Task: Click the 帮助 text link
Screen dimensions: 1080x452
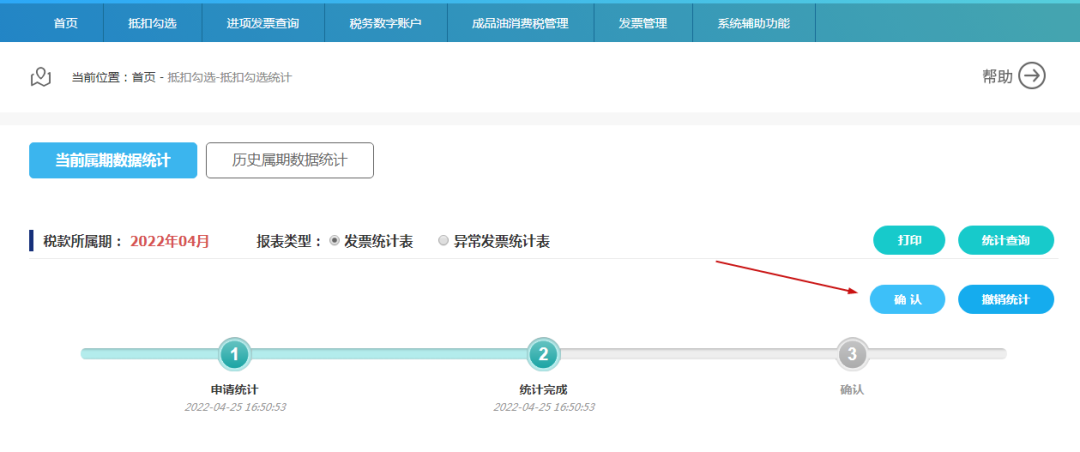Action: click(997, 76)
